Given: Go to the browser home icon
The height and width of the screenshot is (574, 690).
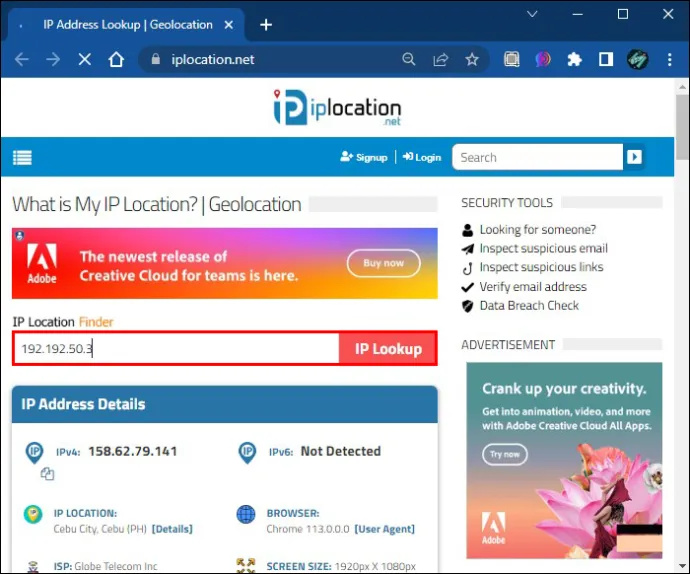Looking at the screenshot, I should coord(116,59).
